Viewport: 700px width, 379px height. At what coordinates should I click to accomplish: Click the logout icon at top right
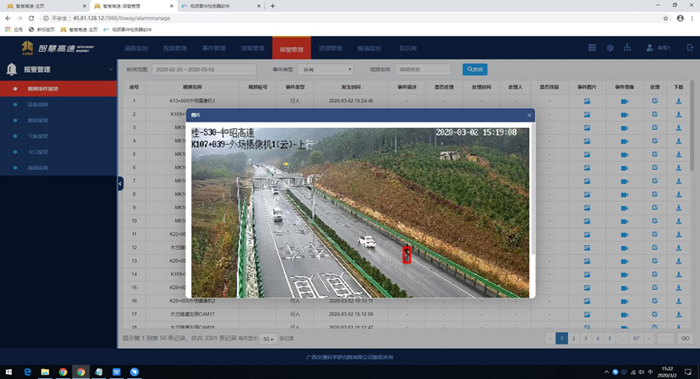click(690, 48)
